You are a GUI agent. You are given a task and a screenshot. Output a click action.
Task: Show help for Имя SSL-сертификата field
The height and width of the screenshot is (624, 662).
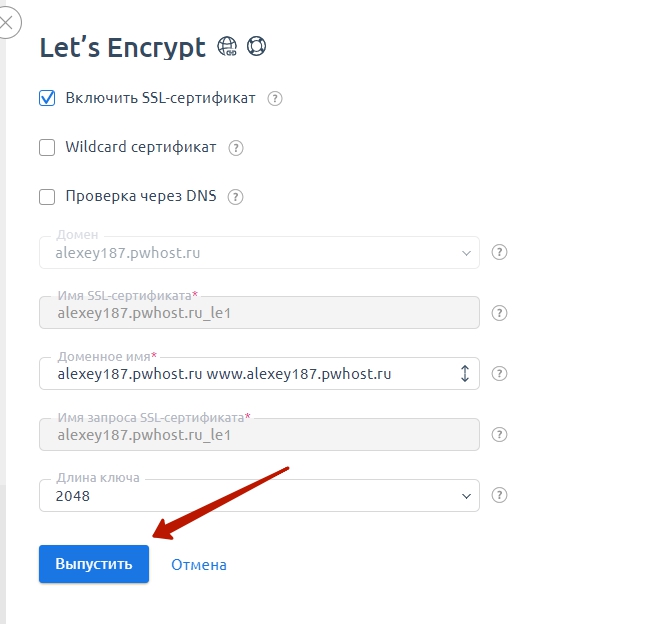point(499,313)
